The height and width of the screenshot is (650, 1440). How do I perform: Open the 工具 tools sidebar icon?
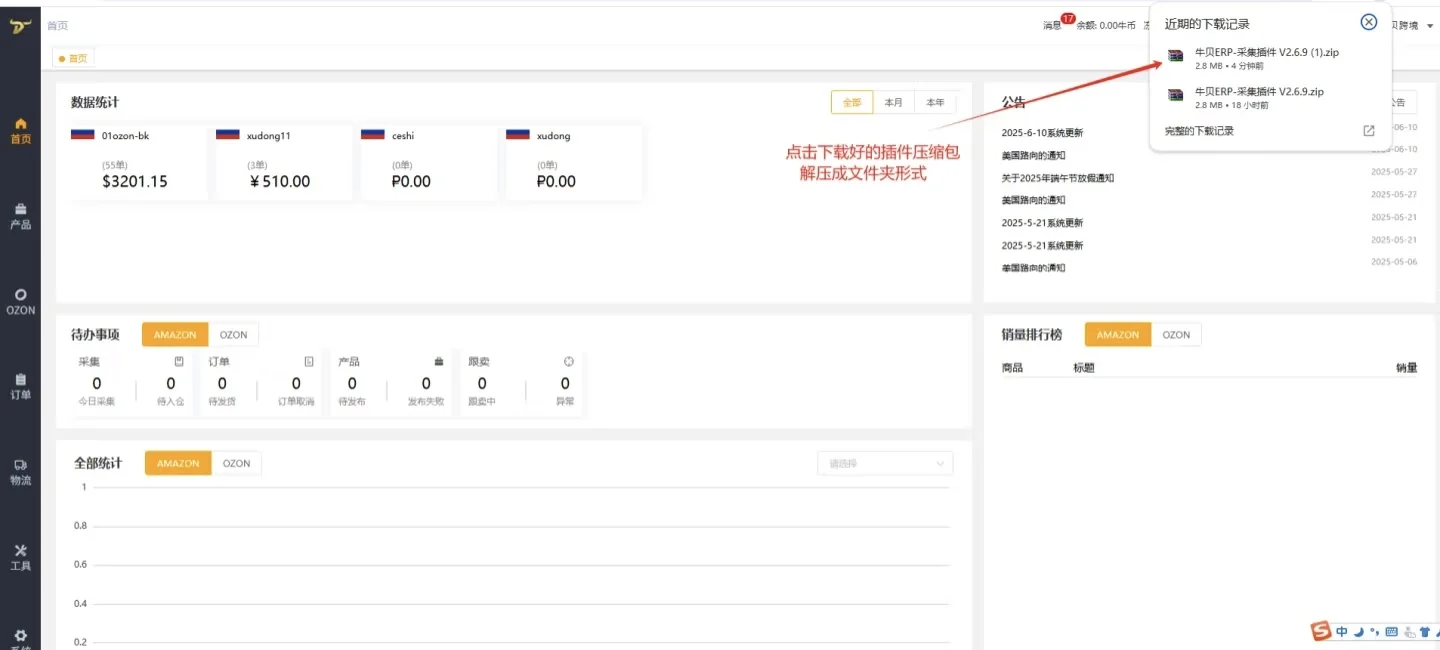click(x=20, y=550)
